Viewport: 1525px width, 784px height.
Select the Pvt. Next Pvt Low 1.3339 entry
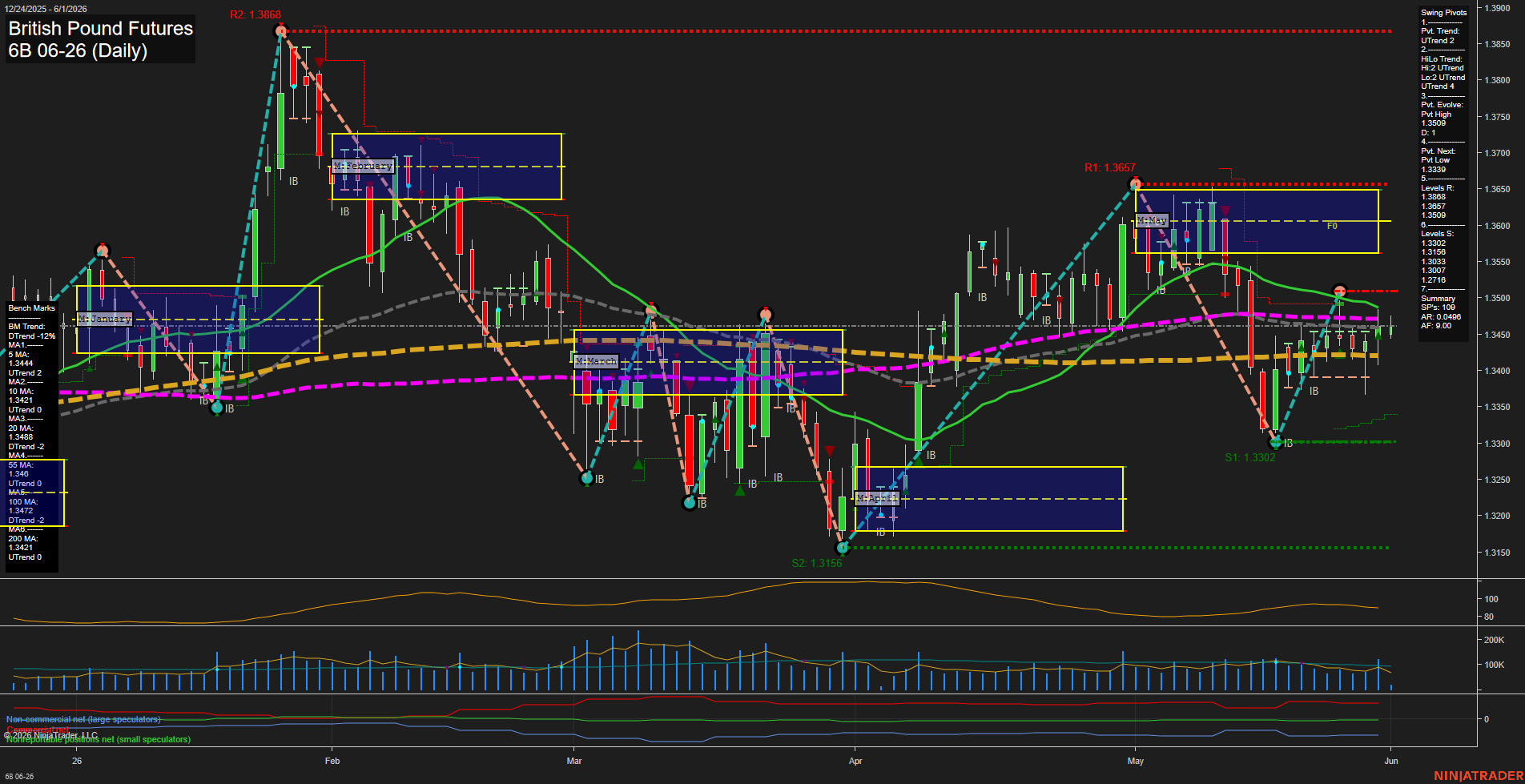pyautogui.click(x=1438, y=160)
